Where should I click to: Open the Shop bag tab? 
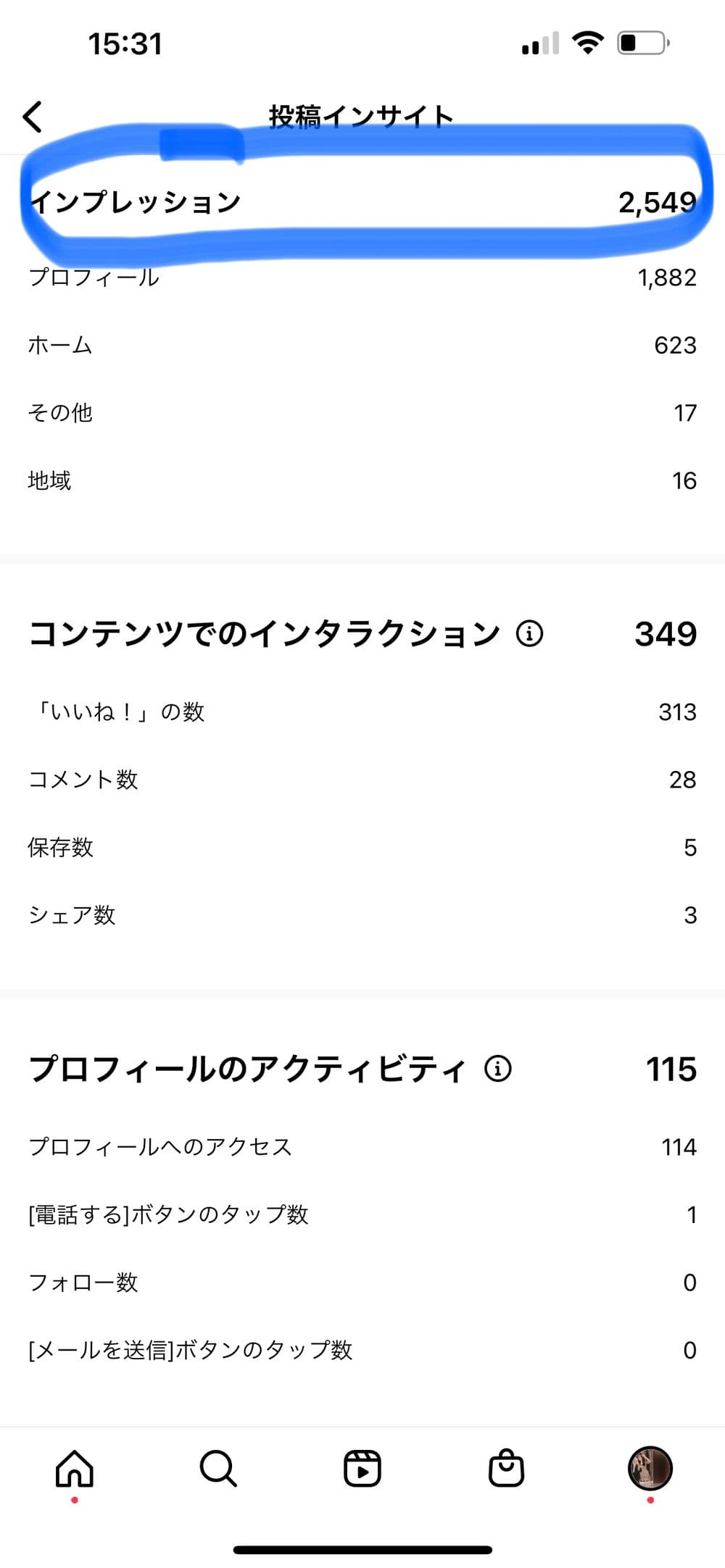click(506, 1469)
